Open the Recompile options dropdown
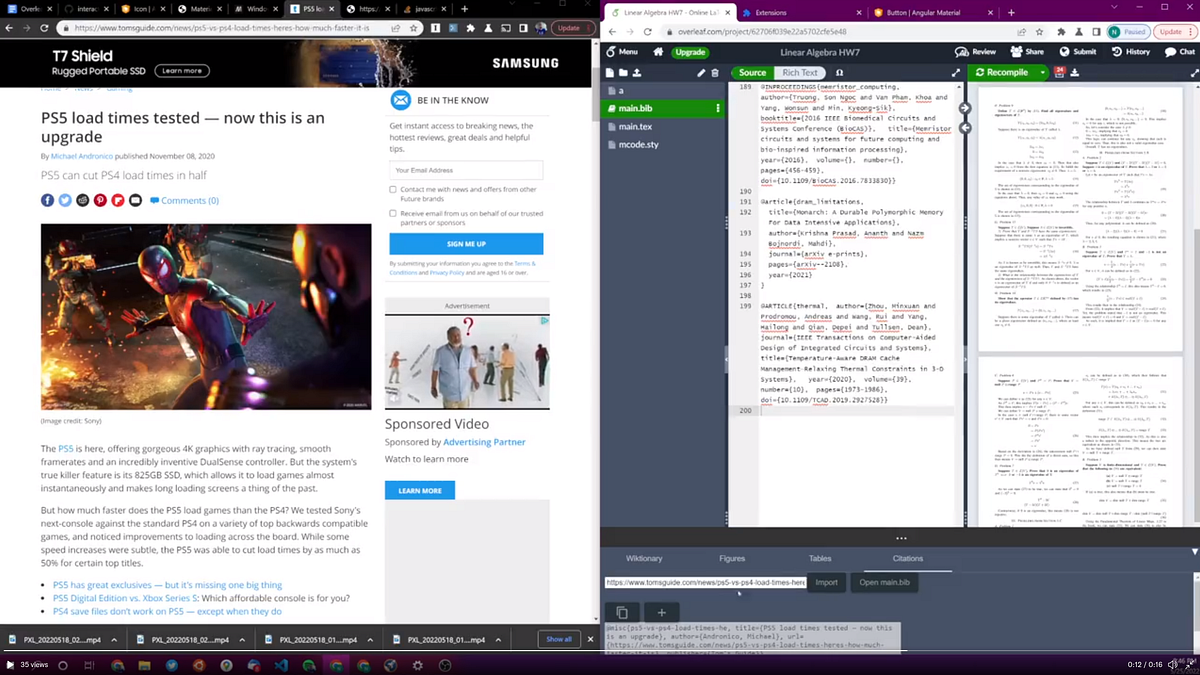 [x=1042, y=72]
